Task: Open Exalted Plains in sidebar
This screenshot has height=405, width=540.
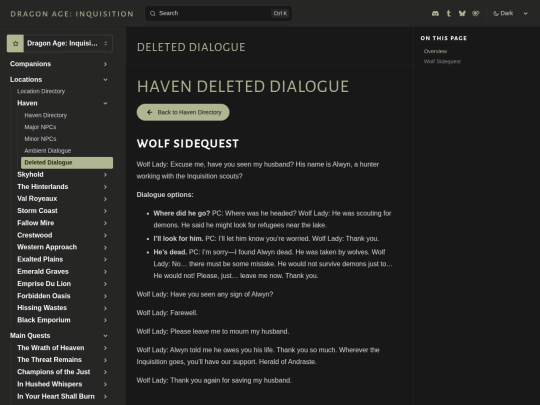Action: click(40, 259)
